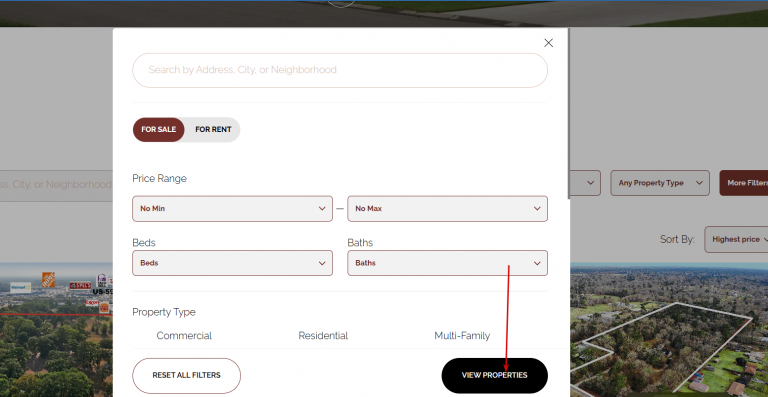Click the address search field in the dialog

pyautogui.click(x=340, y=70)
